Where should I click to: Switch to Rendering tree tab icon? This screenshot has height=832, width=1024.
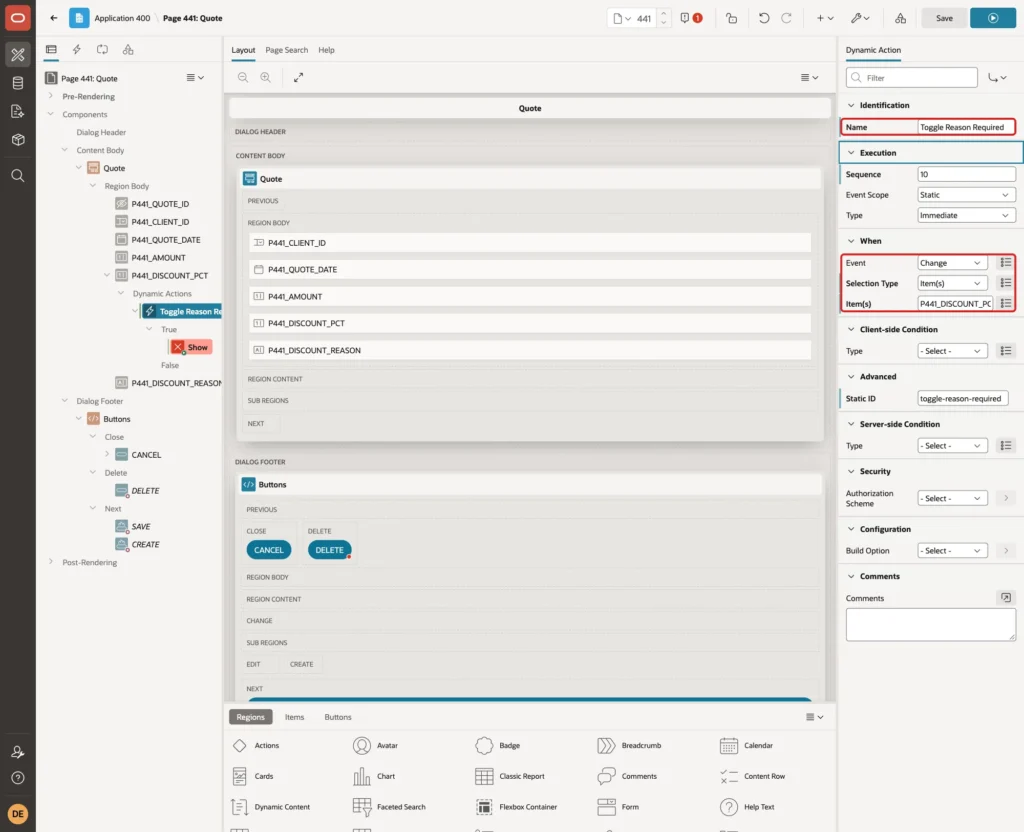click(51, 49)
